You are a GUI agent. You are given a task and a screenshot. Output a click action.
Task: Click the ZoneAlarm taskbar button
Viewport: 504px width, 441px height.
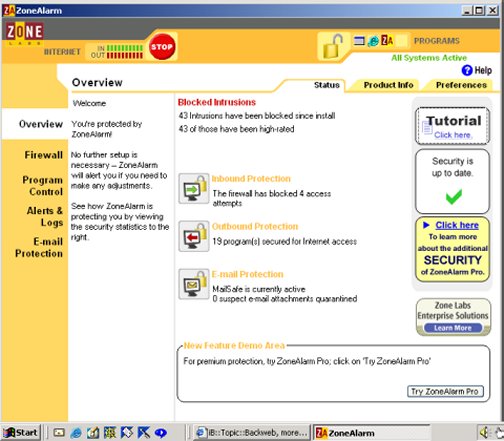(370, 433)
